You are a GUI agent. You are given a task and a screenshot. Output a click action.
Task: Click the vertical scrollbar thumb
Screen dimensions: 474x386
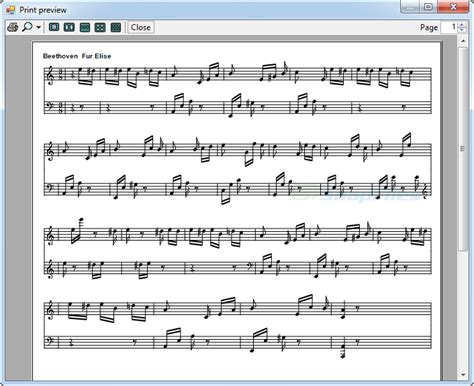(463, 149)
